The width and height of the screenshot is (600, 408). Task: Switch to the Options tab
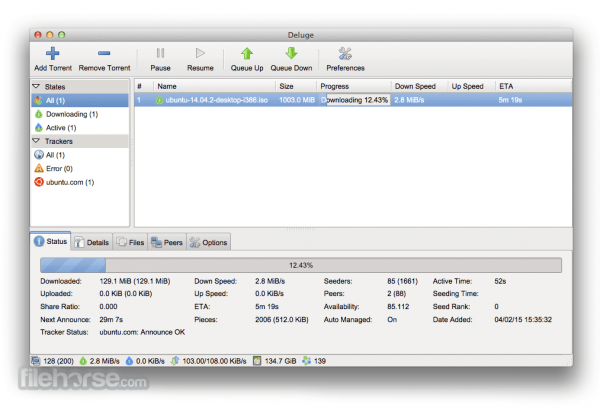(x=209, y=242)
